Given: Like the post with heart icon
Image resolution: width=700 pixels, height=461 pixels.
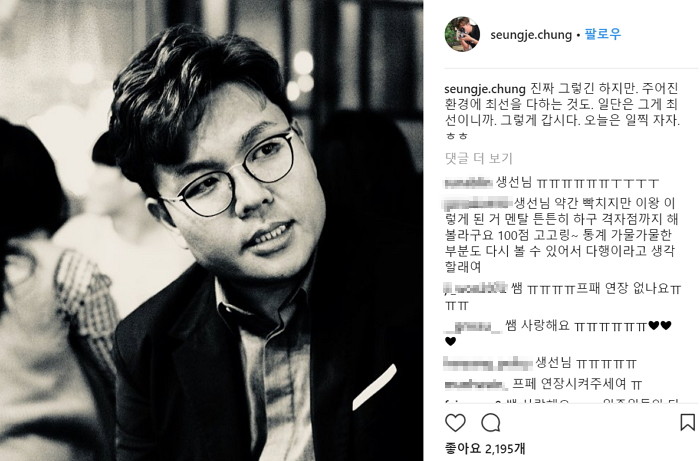Looking at the screenshot, I should point(455,422).
